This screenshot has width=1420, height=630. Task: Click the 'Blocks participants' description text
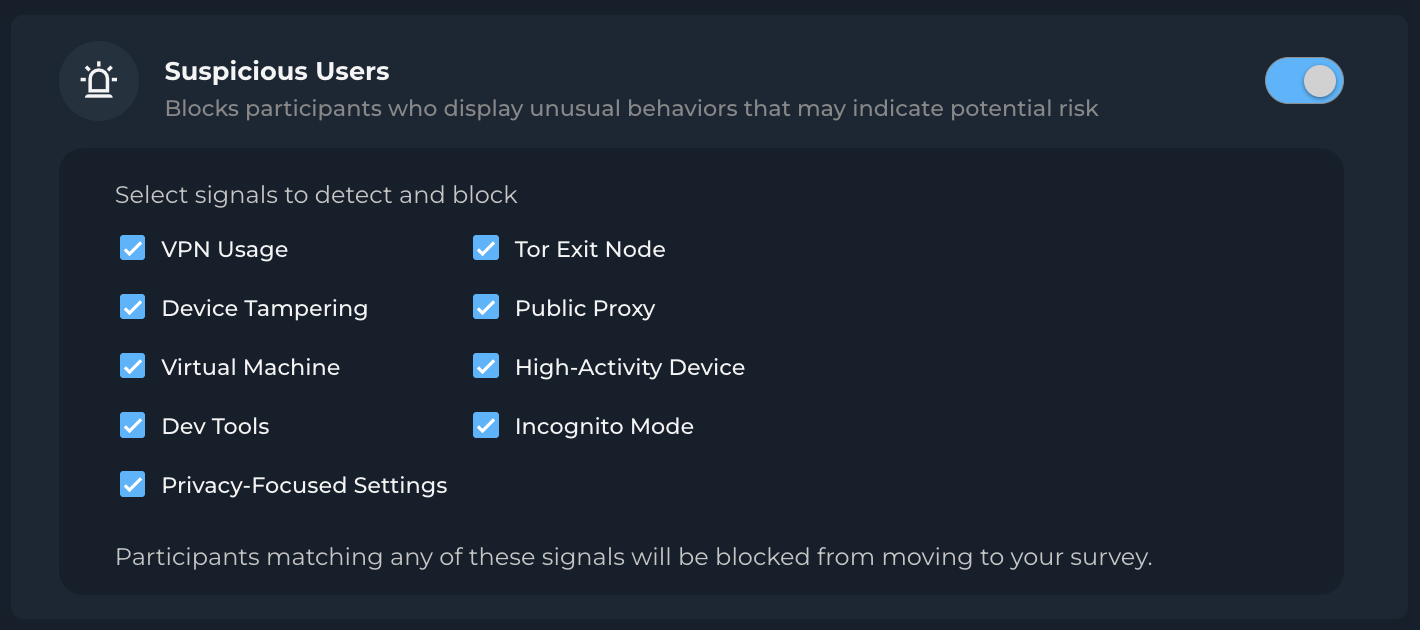pyautogui.click(x=631, y=108)
